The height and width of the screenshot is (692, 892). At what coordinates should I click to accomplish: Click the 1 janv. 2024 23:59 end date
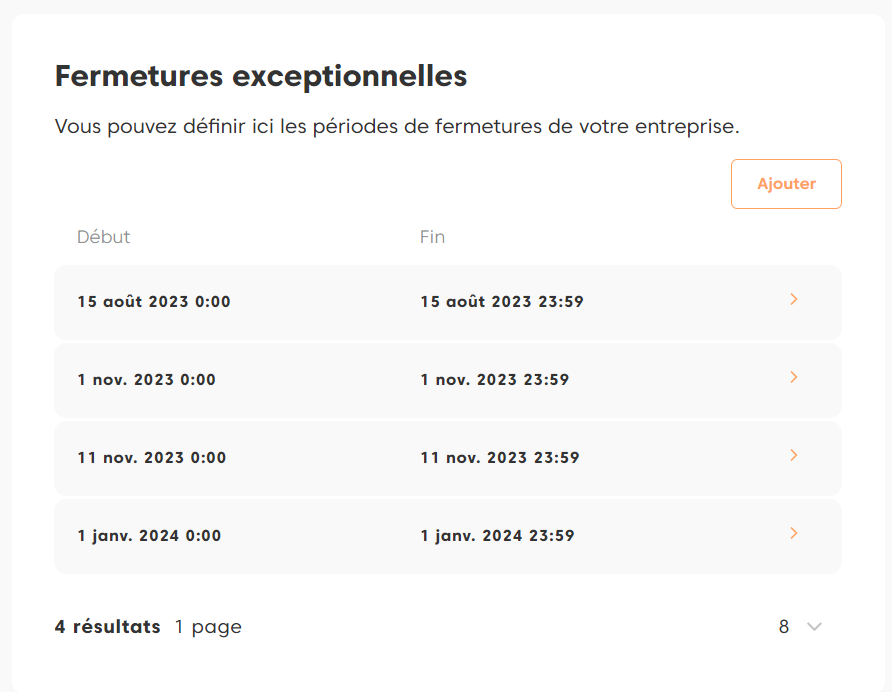(498, 535)
